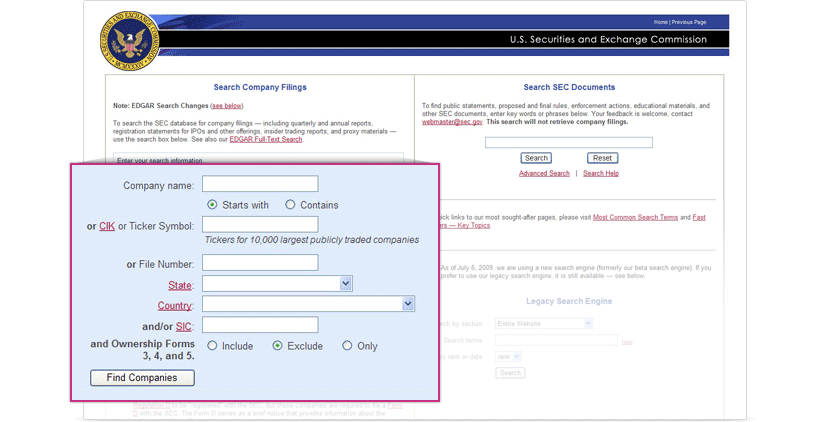The height and width of the screenshot is (422, 830).
Task: Open Most Common Search Terms link
Action: click(x=635, y=217)
